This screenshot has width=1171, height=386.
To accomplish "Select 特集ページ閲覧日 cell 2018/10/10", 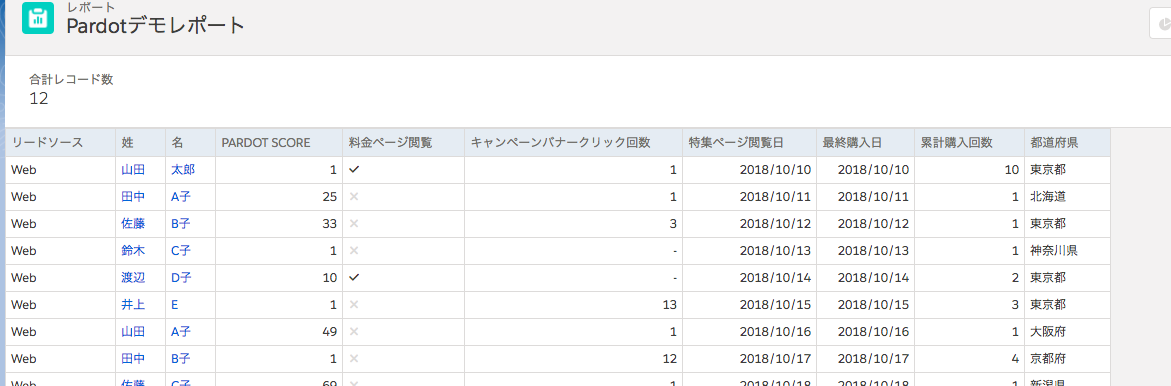I will 749,169.
